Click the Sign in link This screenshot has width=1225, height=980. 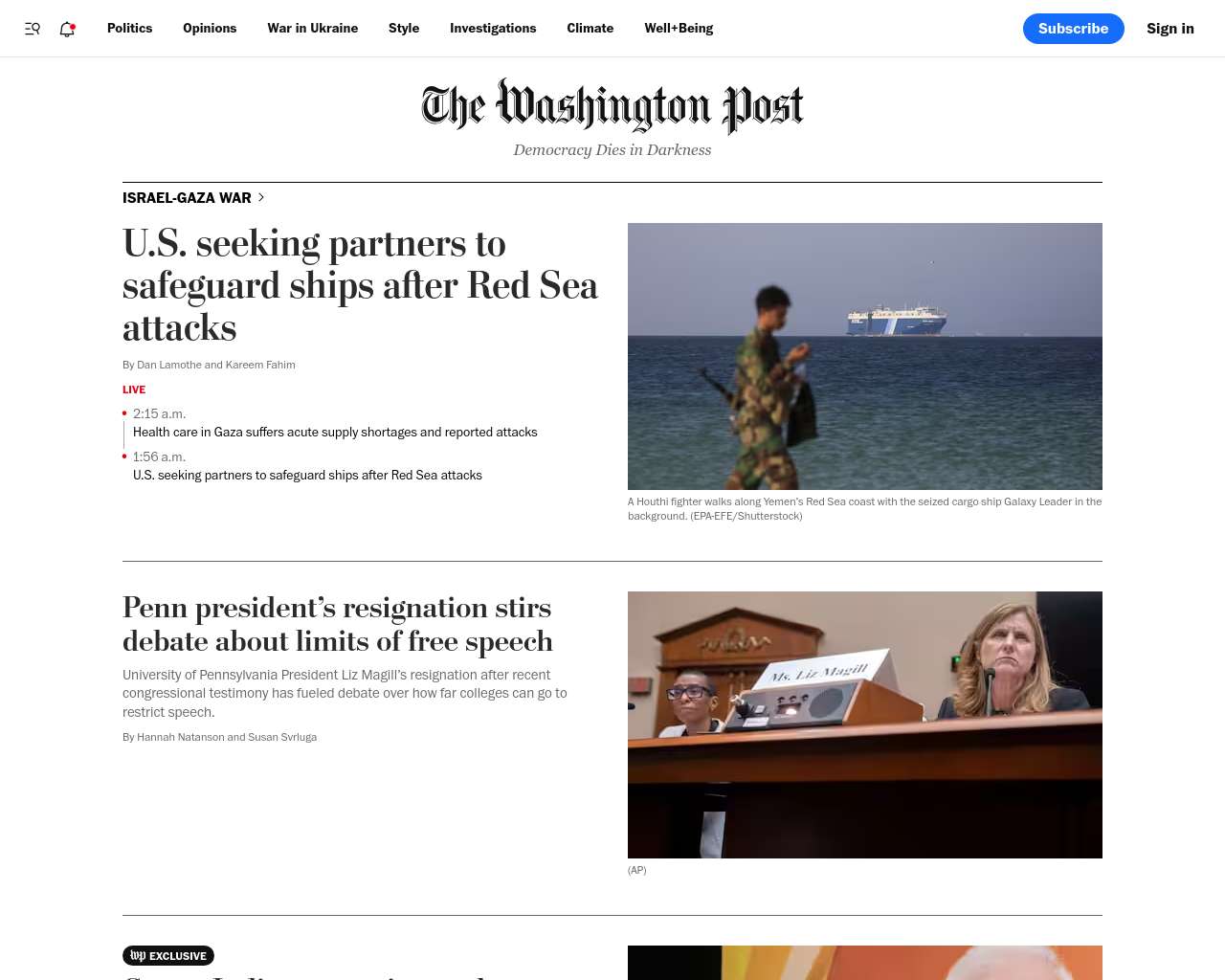1169,29
